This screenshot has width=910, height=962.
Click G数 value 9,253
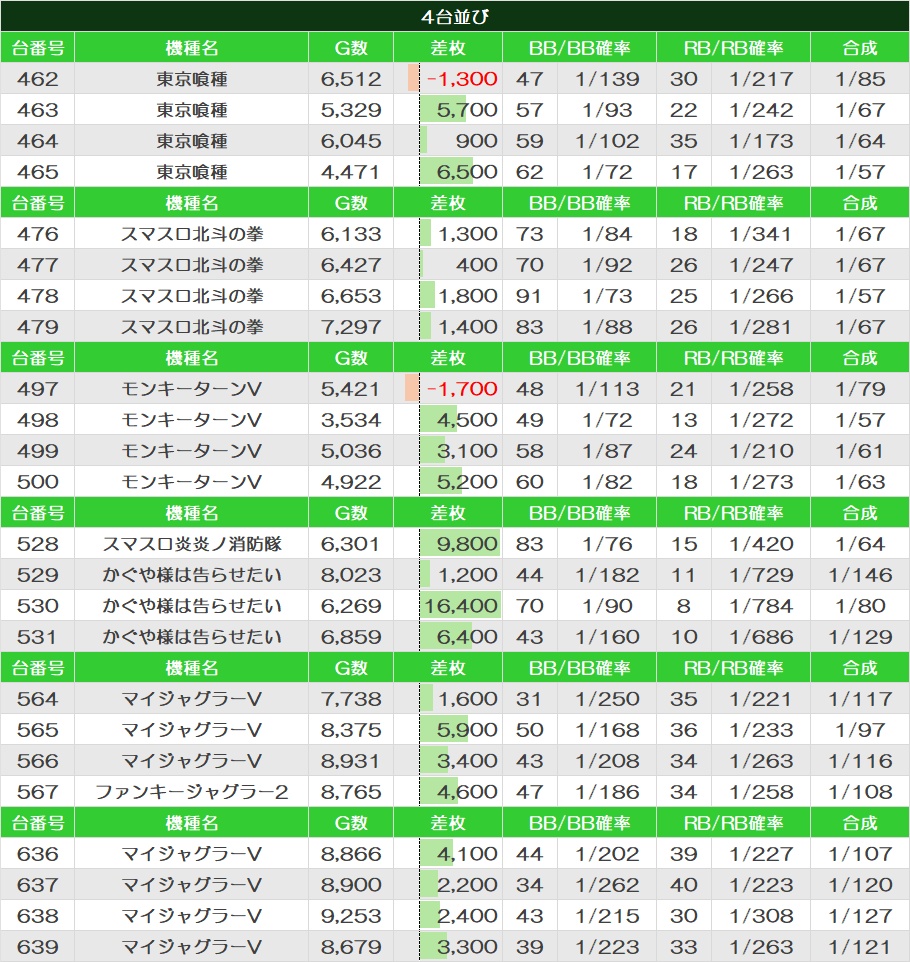(350, 915)
